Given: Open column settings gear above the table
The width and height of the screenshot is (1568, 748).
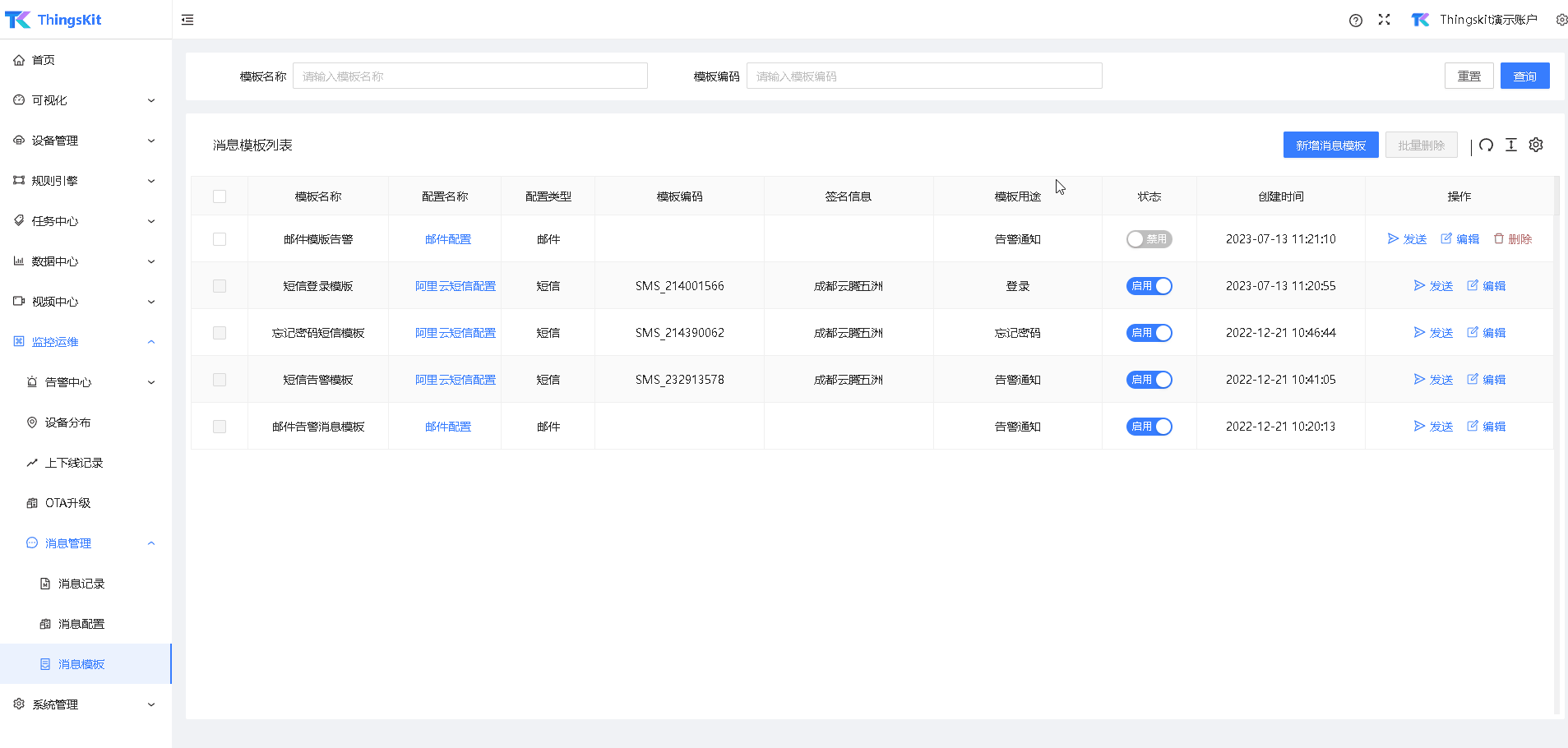Looking at the screenshot, I should [x=1536, y=145].
